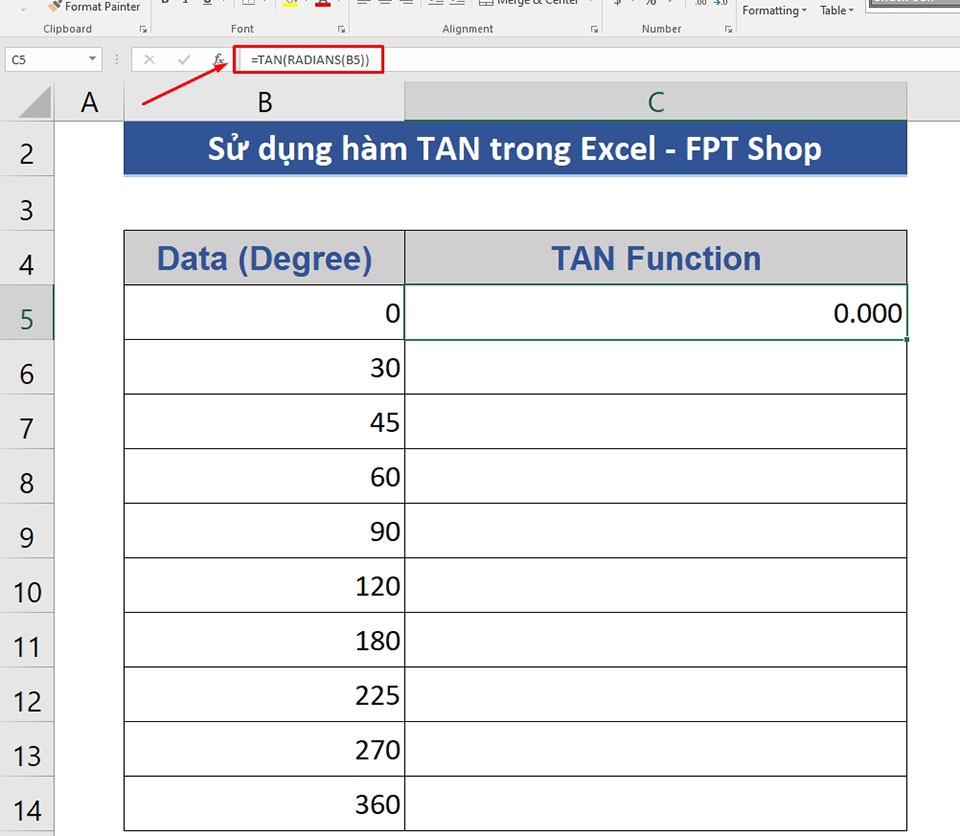Click the formula bar containing =TAN(RADIANS(B5))
The width and height of the screenshot is (960, 836).
[308, 60]
